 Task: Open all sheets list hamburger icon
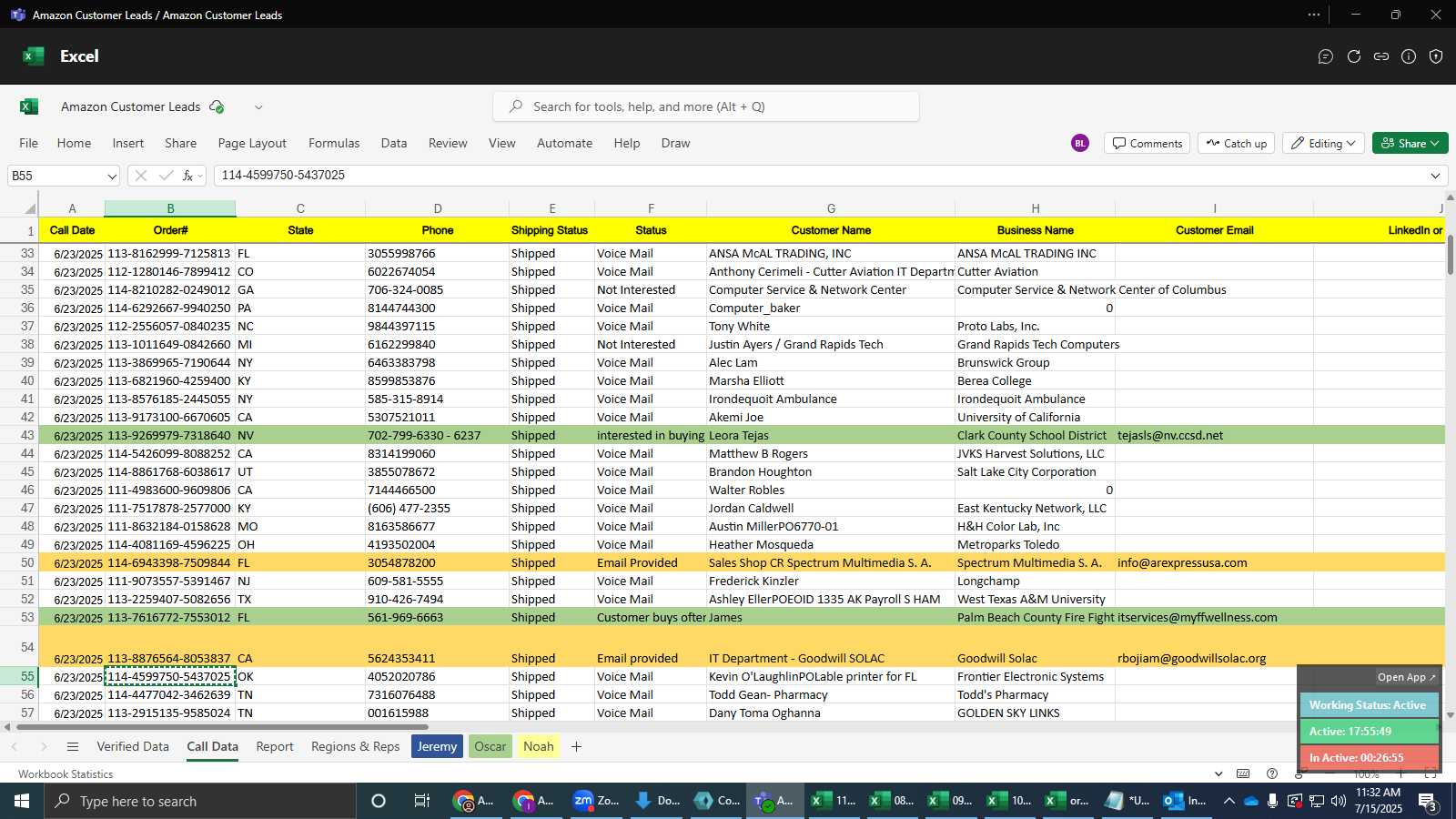[73, 746]
